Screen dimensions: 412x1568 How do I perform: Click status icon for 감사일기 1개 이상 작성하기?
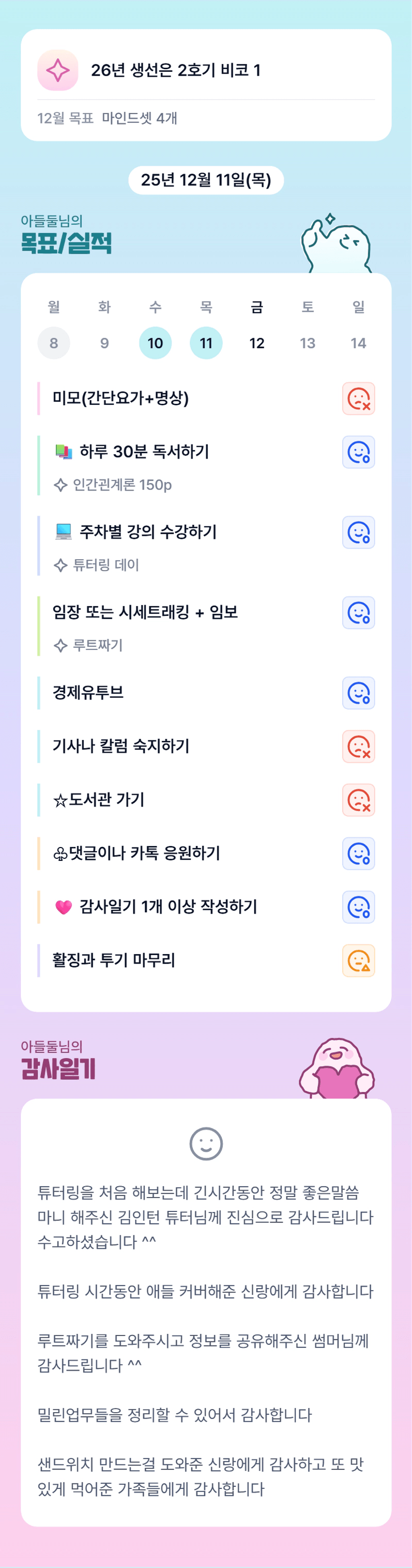coord(359,908)
